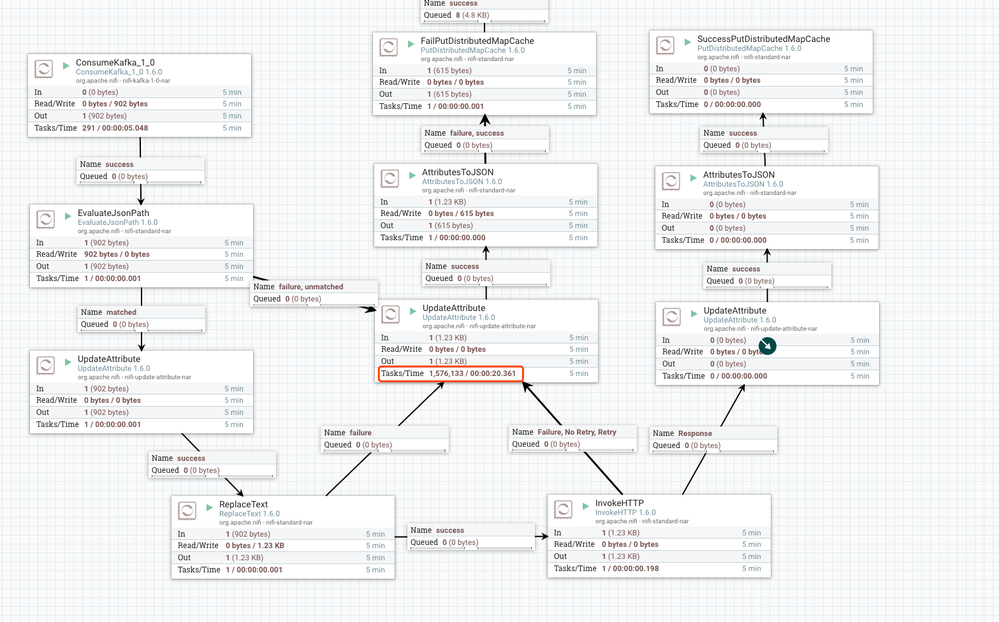The width and height of the screenshot is (999, 622).
Task: Click the green play indicator on ReplaceText
Action: tap(210, 507)
